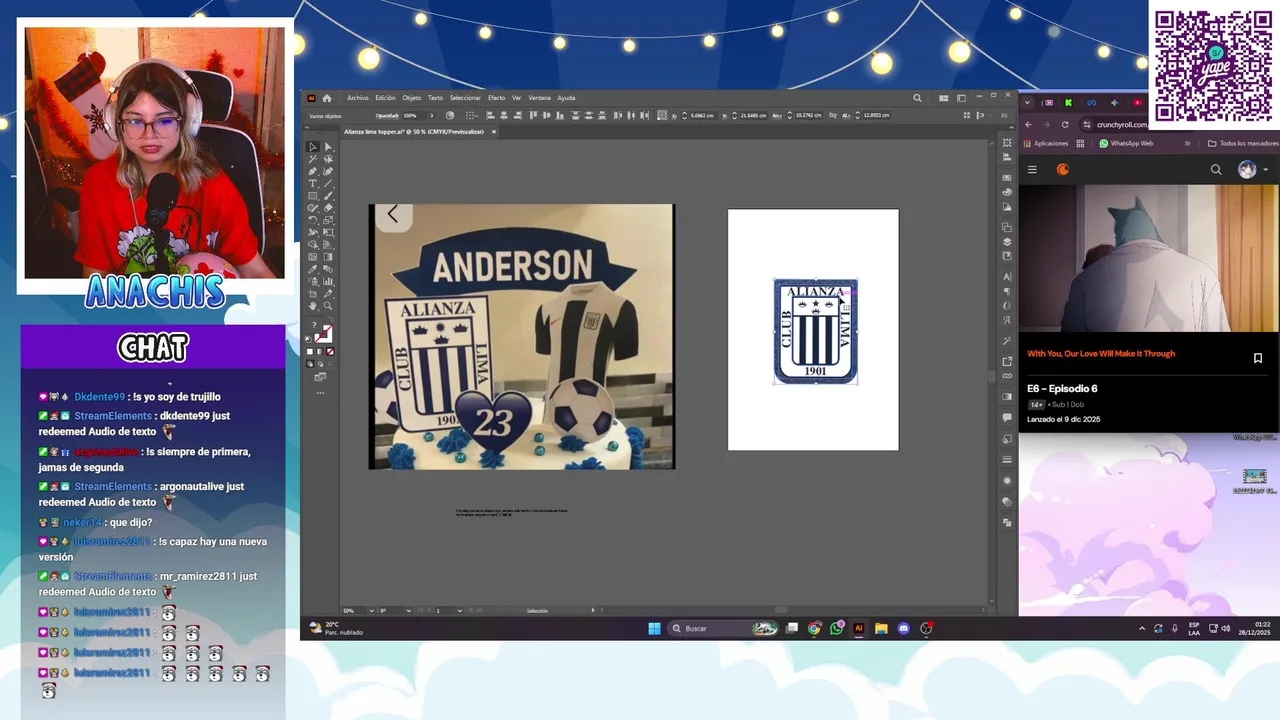Open the Opacity value dropdown arrow

click(432, 116)
